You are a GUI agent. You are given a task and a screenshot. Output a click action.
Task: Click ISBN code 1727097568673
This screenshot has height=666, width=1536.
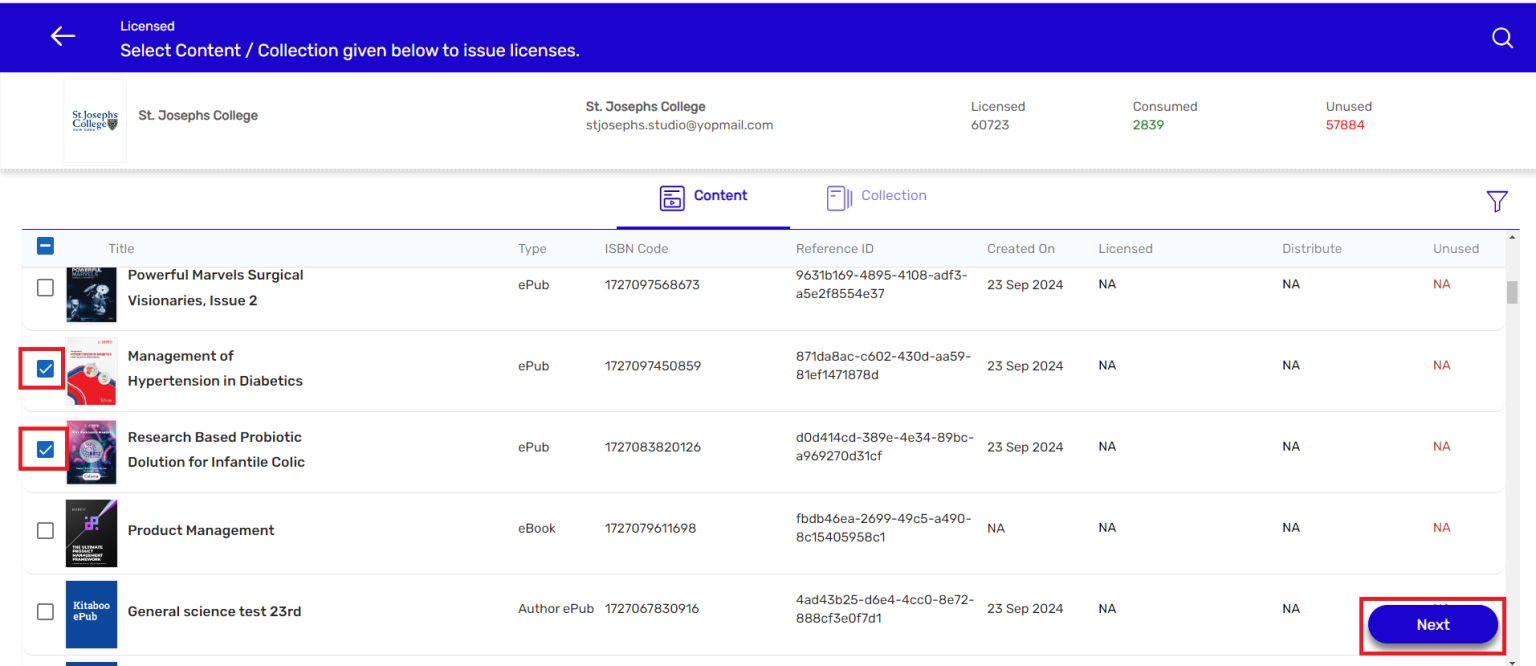pyautogui.click(x=652, y=285)
